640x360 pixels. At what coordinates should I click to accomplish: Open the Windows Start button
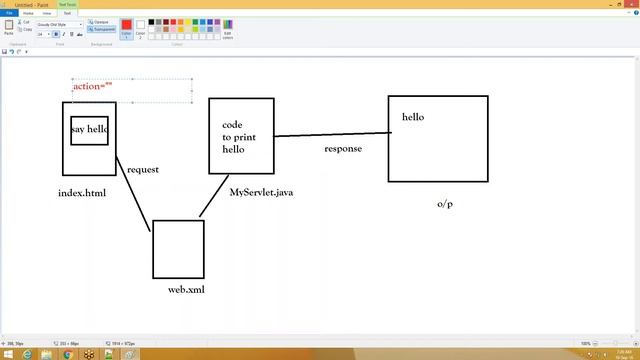pyautogui.click(x=8, y=354)
